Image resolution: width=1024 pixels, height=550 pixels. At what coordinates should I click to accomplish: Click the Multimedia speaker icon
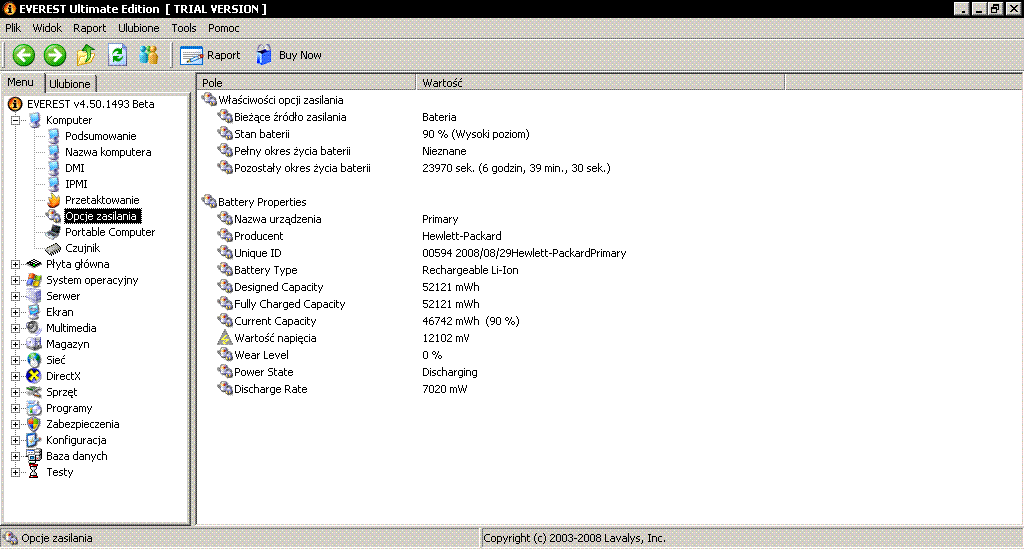point(34,328)
